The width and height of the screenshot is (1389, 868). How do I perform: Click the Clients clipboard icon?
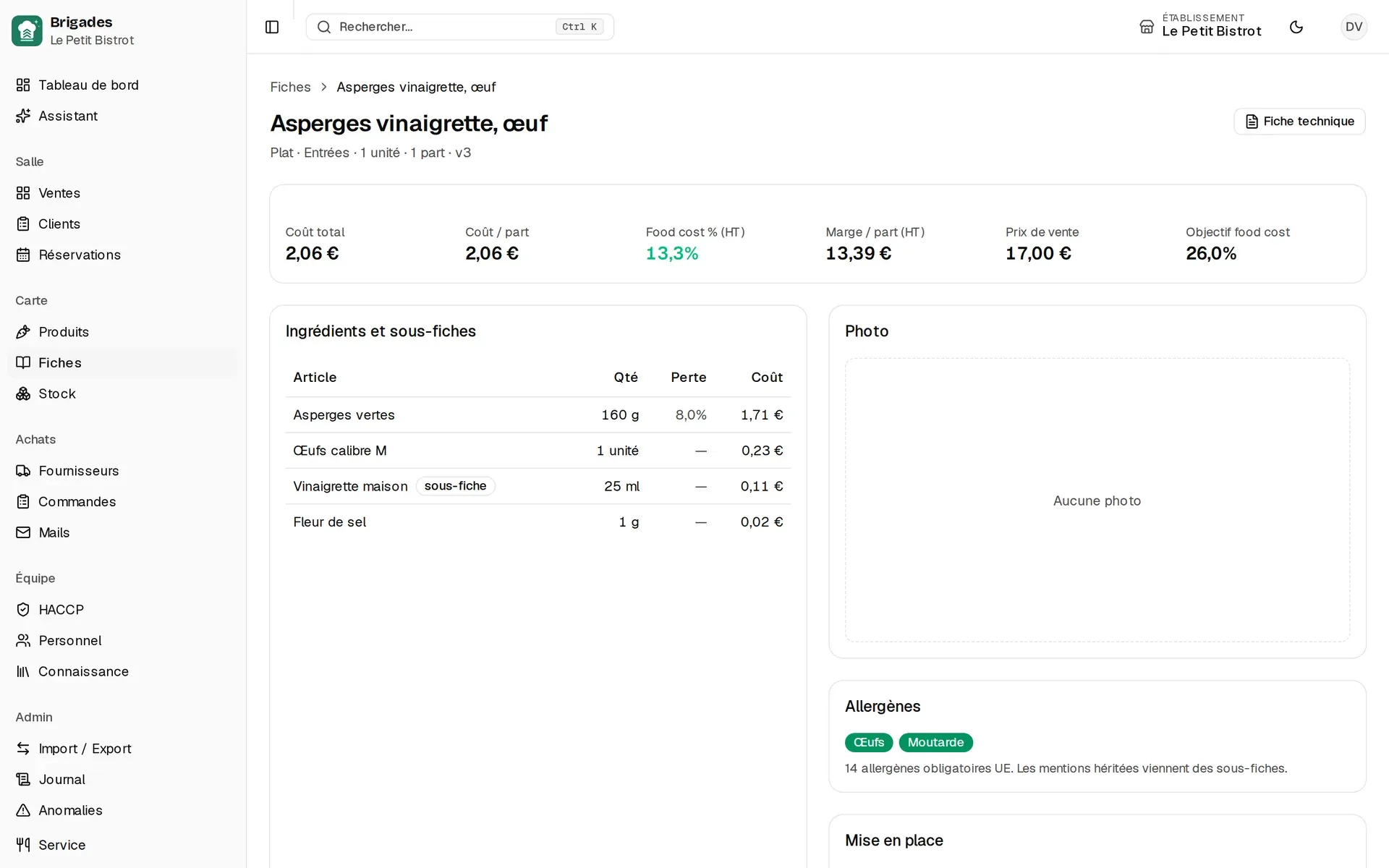23,224
